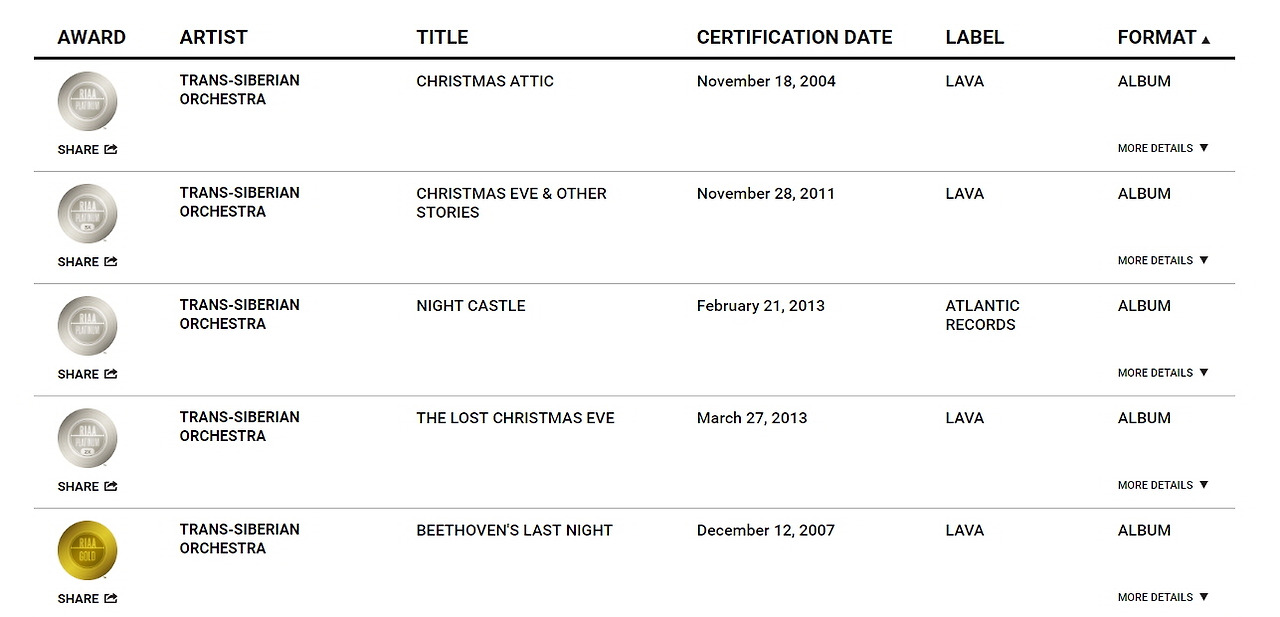
Task: Expand More Details for Beethoven's Last Night
Action: pos(1162,597)
